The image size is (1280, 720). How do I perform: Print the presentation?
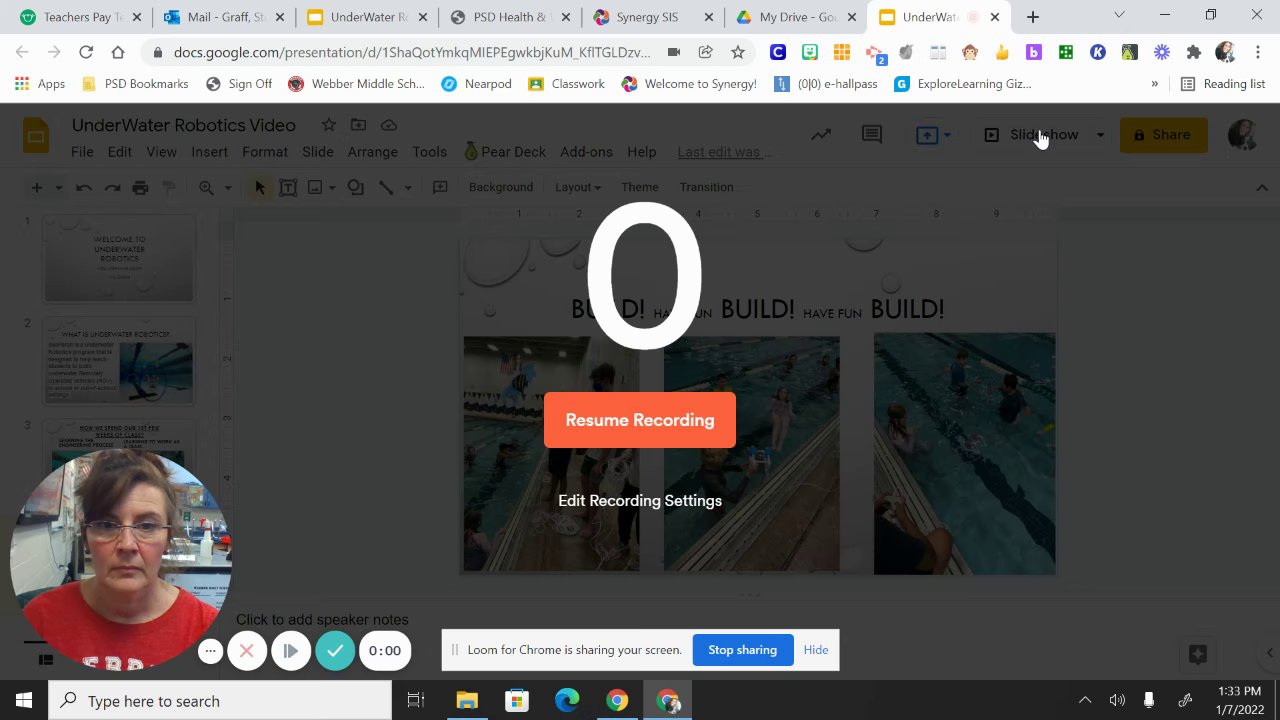coord(140,187)
